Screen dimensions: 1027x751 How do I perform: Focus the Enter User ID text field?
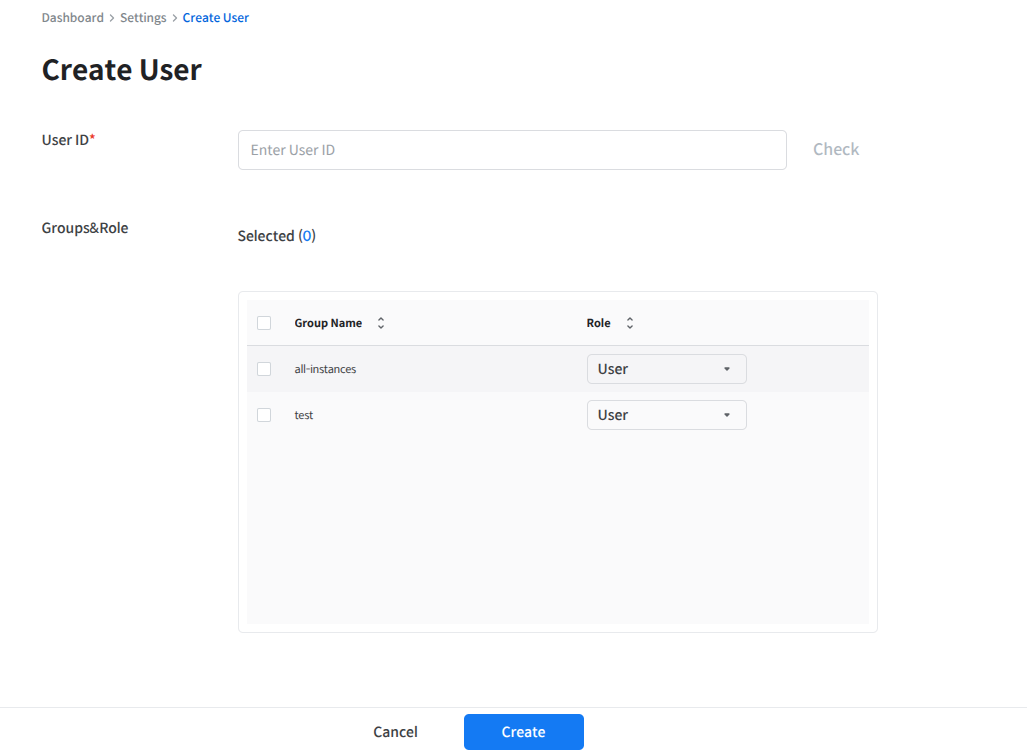point(512,150)
